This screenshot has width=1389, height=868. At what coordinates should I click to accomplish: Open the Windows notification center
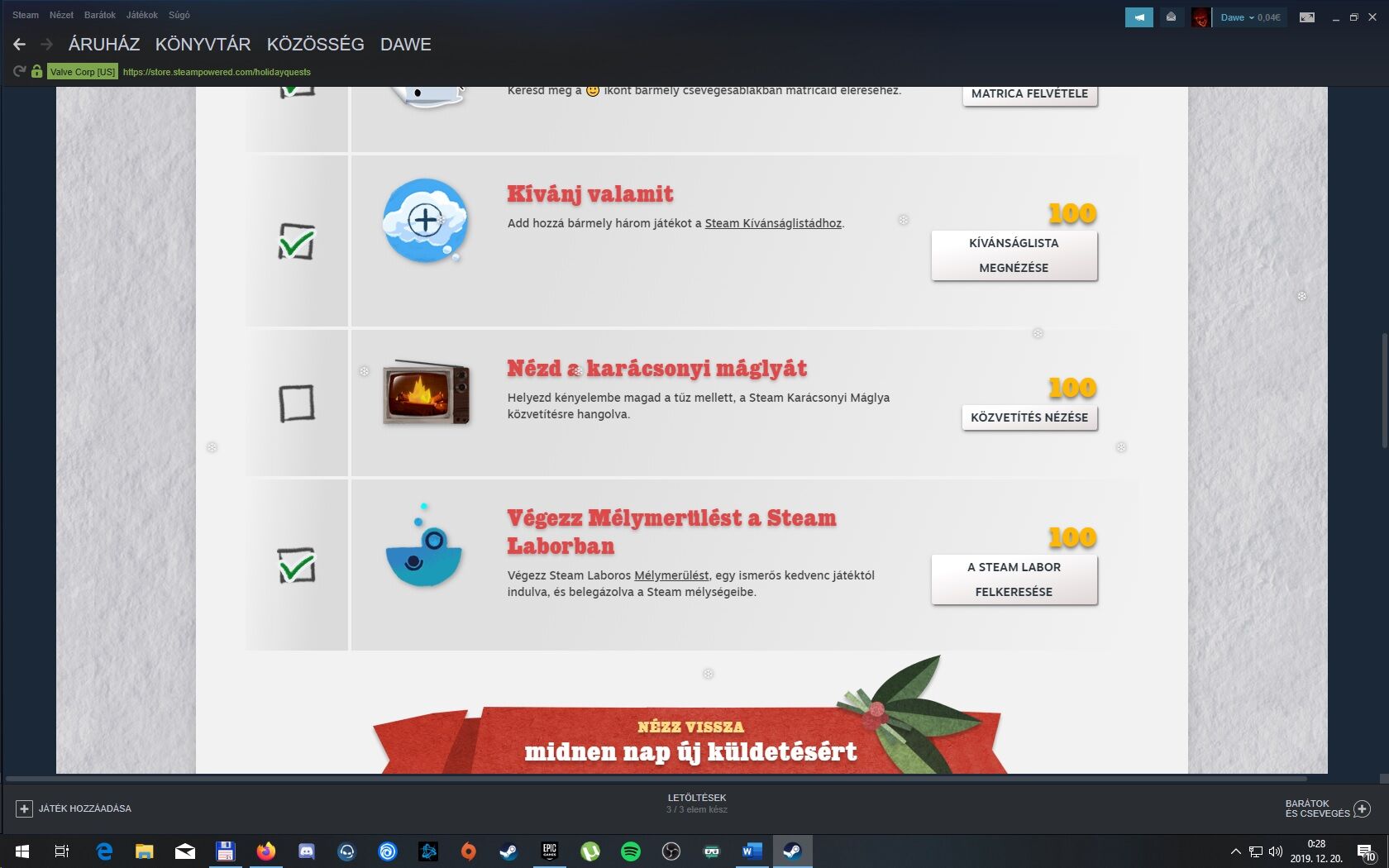click(1366, 851)
